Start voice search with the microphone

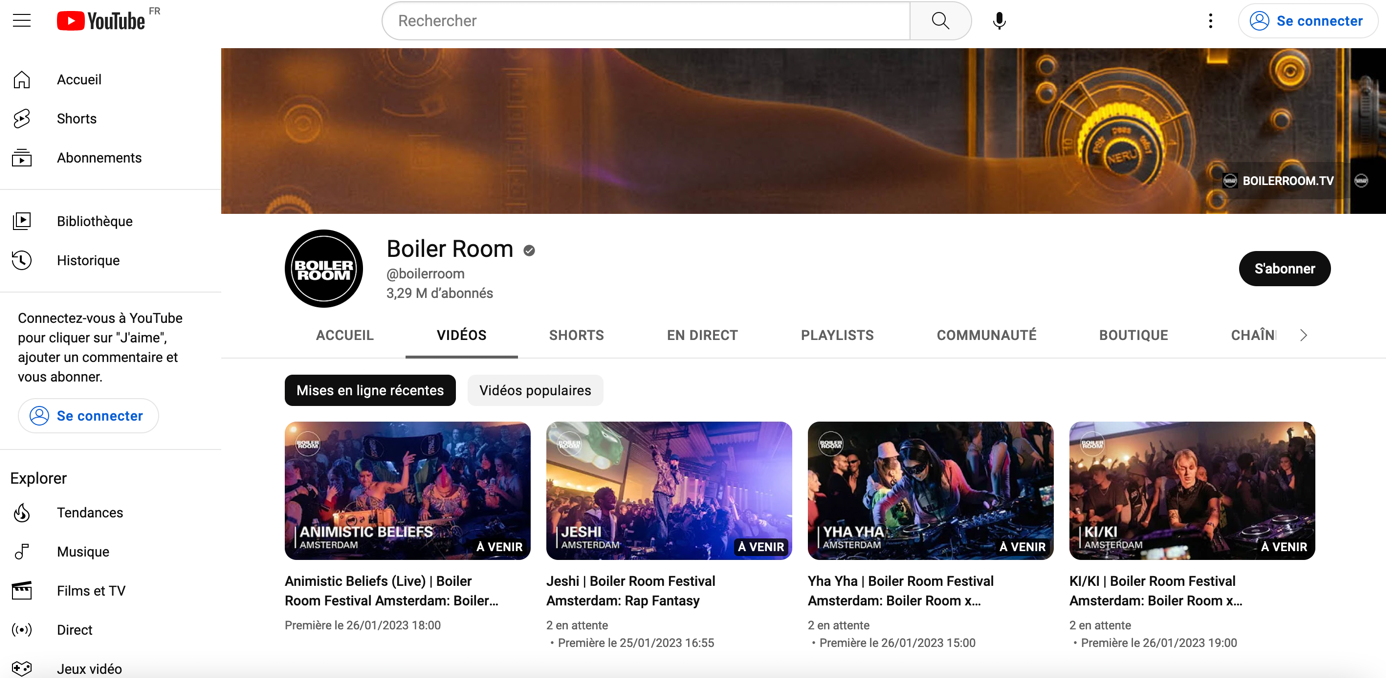999,21
